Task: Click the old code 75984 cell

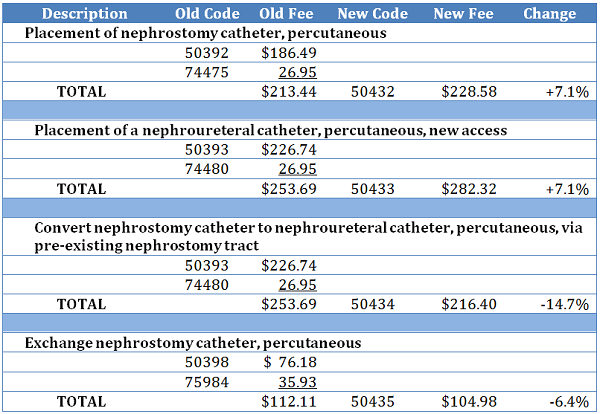Action: [207, 381]
